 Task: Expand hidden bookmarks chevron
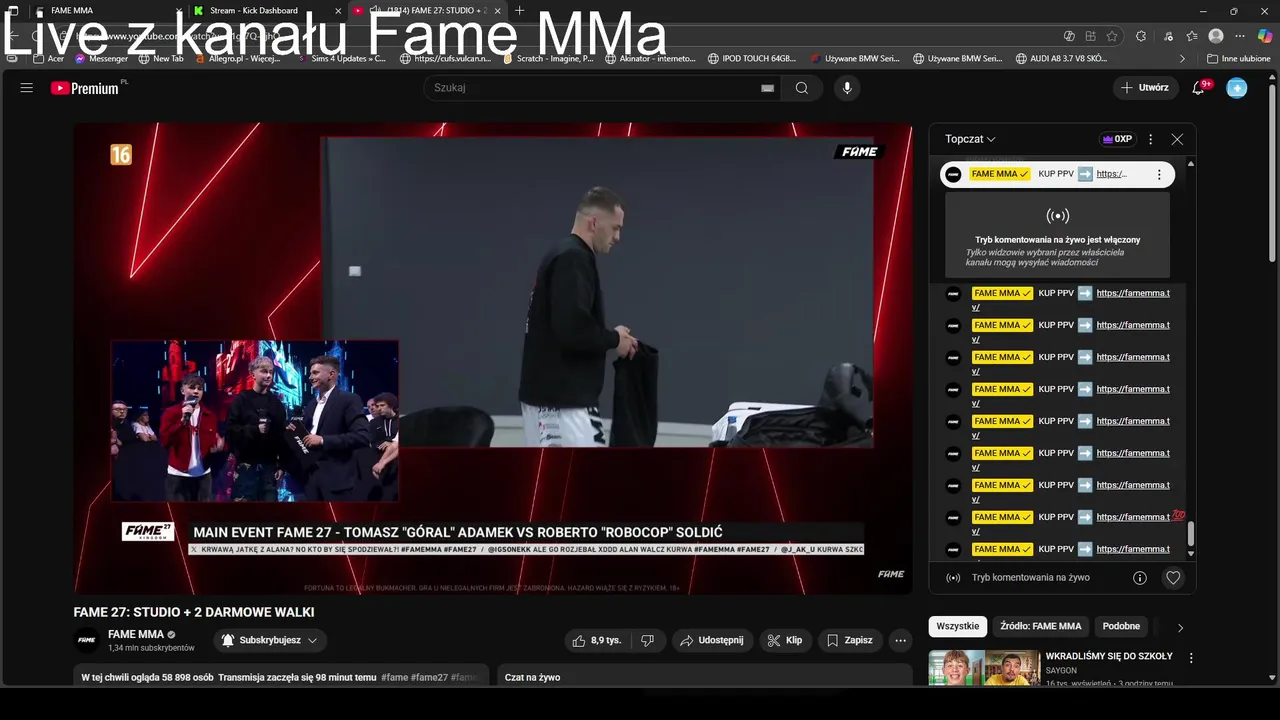[x=1183, y=59]
